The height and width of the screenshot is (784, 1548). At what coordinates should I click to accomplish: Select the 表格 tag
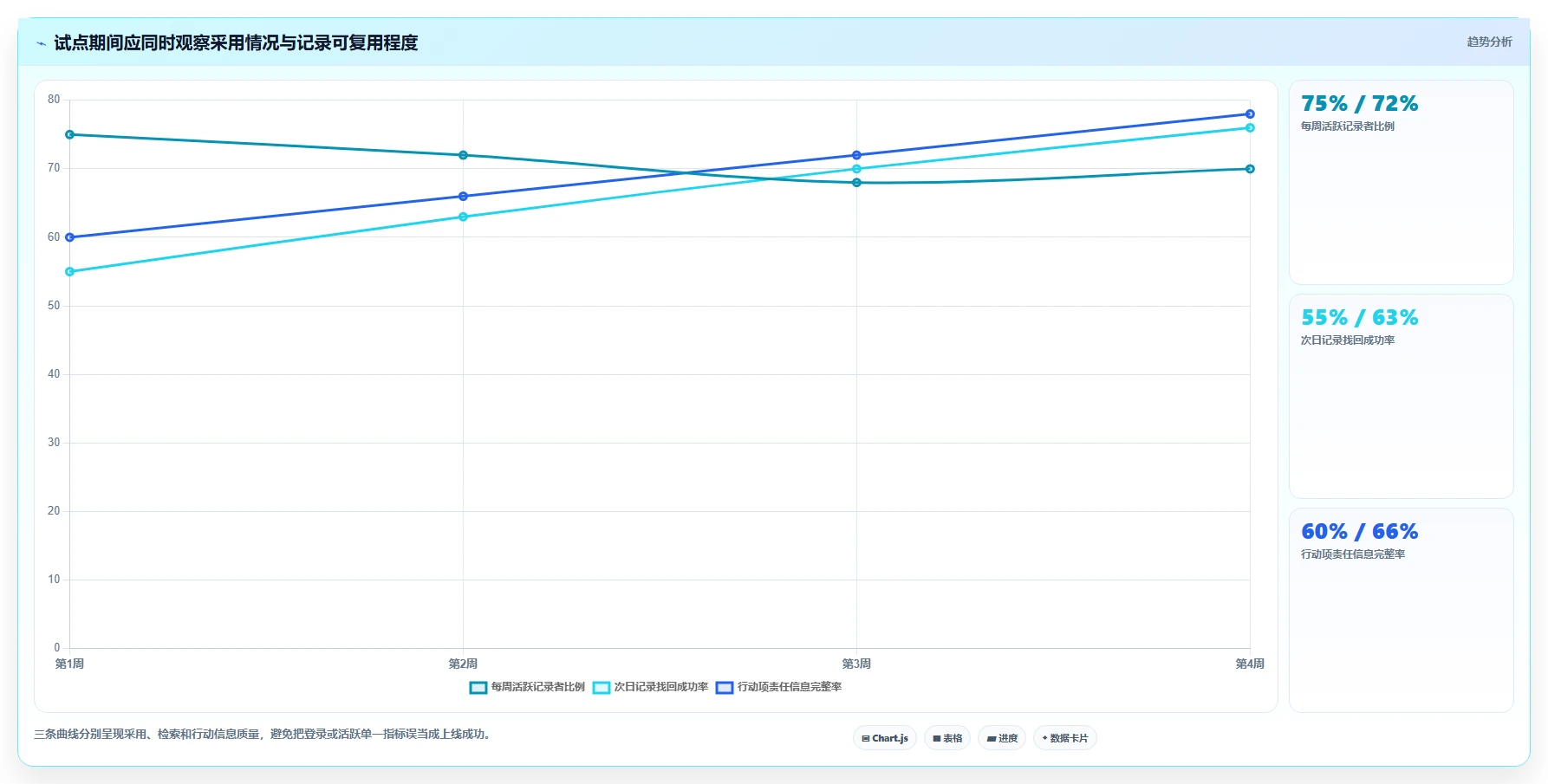tap(947, 738)
